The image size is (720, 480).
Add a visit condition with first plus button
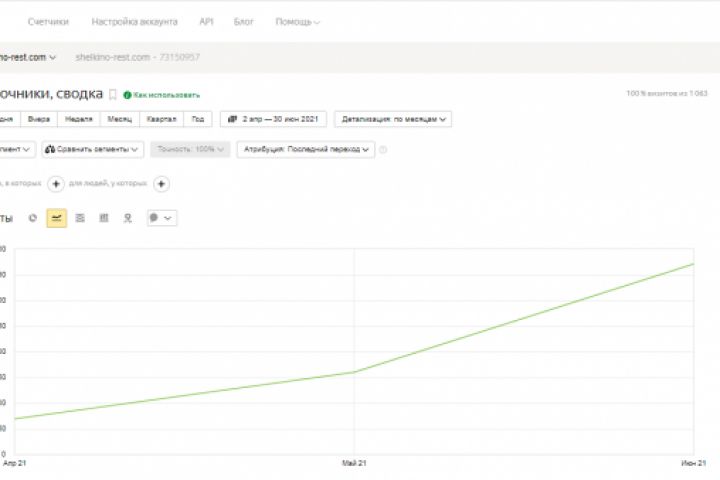point(56,184)
